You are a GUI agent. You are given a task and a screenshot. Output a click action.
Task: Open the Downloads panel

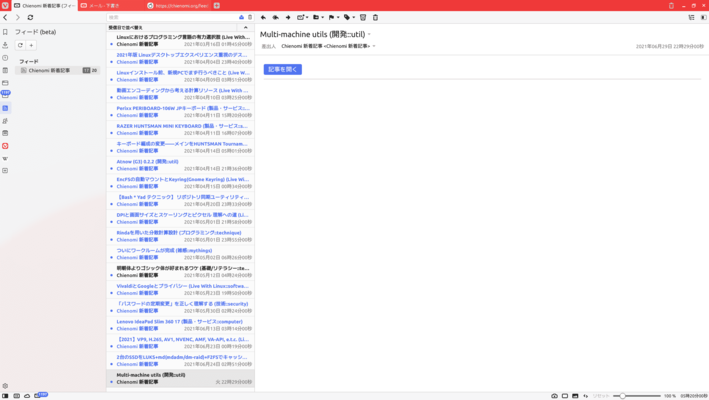tap(5, 45)
